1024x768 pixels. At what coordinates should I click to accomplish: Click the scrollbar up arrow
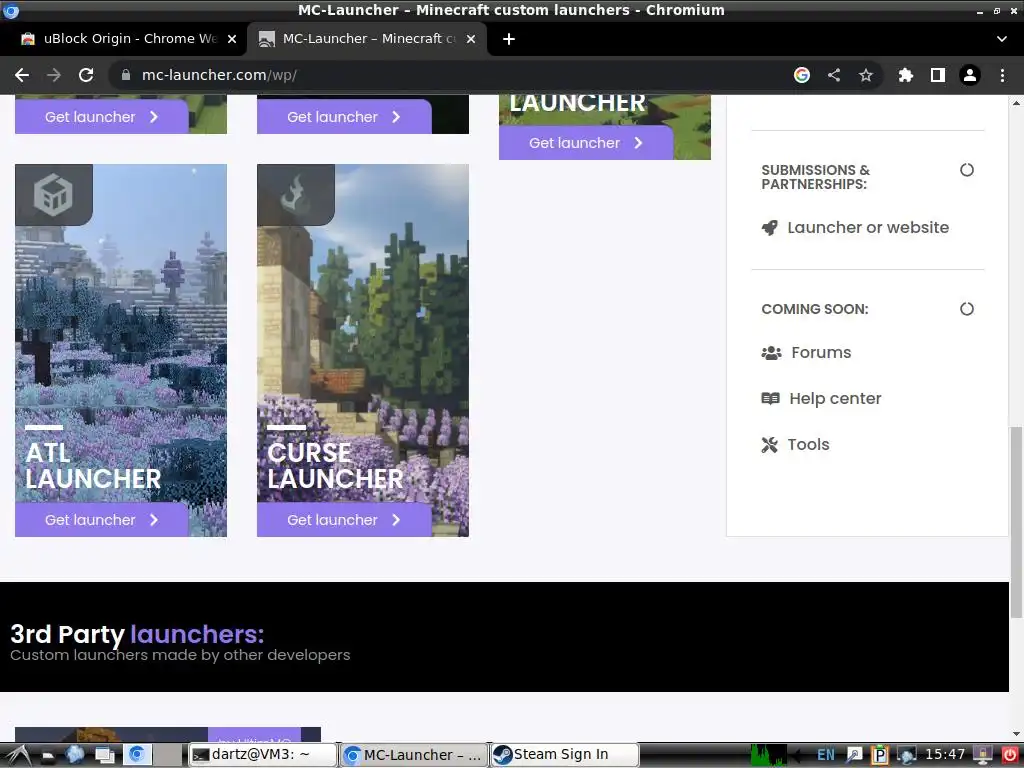1016,103
